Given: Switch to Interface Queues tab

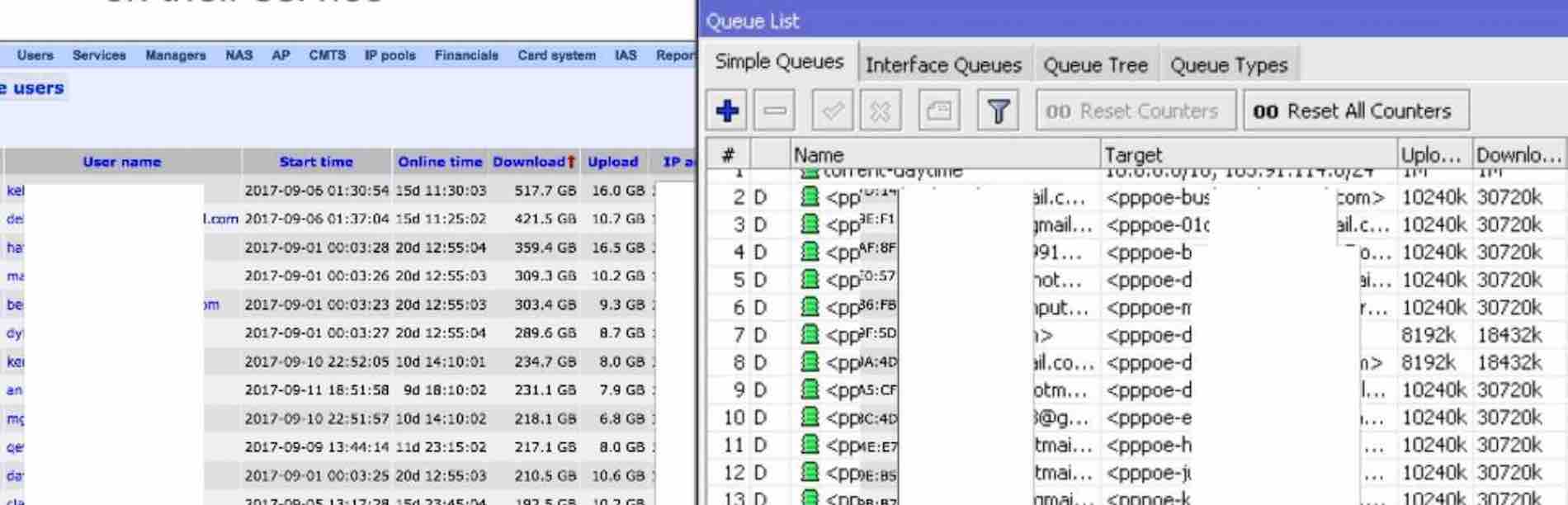Looking at the screenshot, I should click(943, 65).
